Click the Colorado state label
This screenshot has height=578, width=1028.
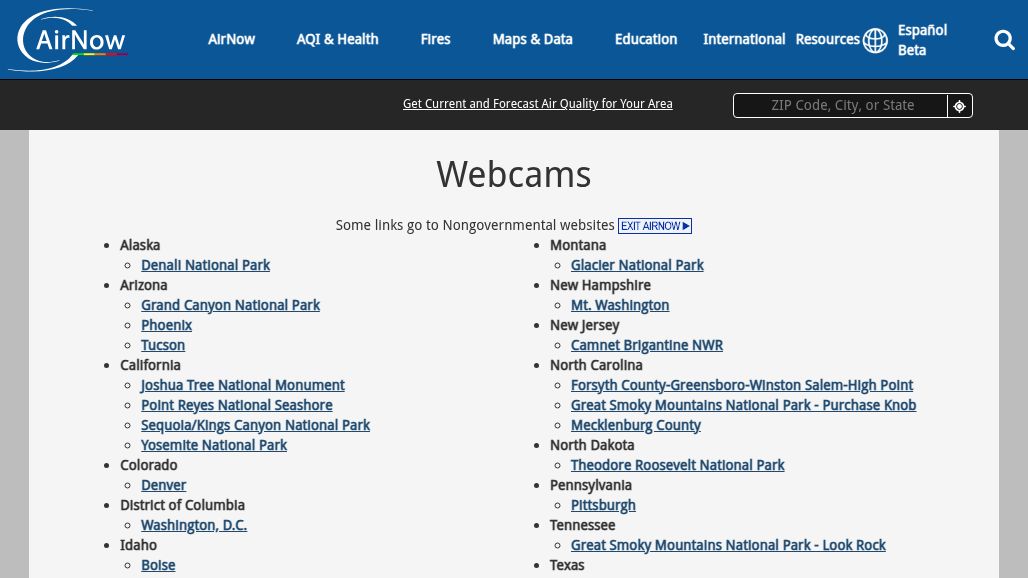pos(148,465)
